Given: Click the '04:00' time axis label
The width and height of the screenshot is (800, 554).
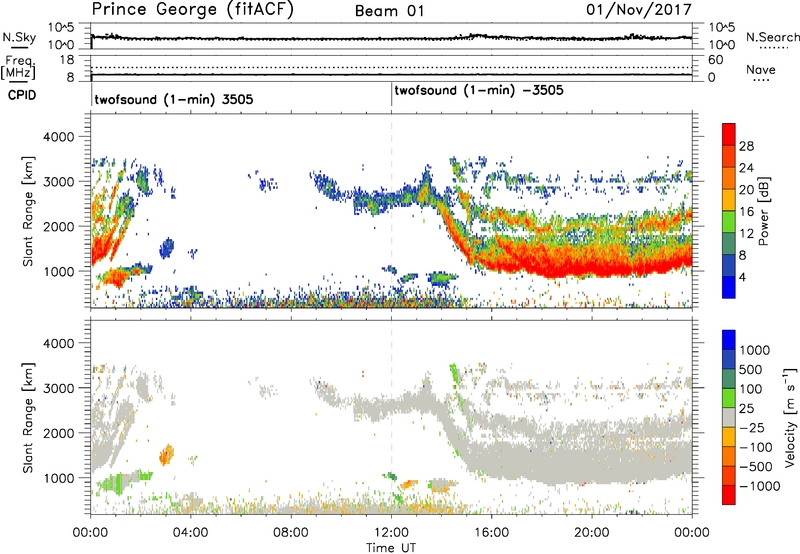Looking at the screenshot, I should click(190, 533).
